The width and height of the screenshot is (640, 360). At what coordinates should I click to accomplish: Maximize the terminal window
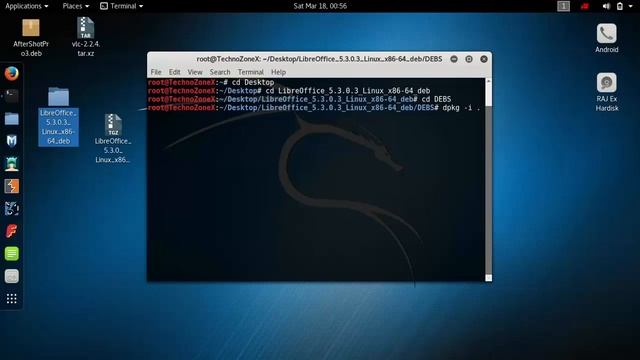tap(469, 59)
